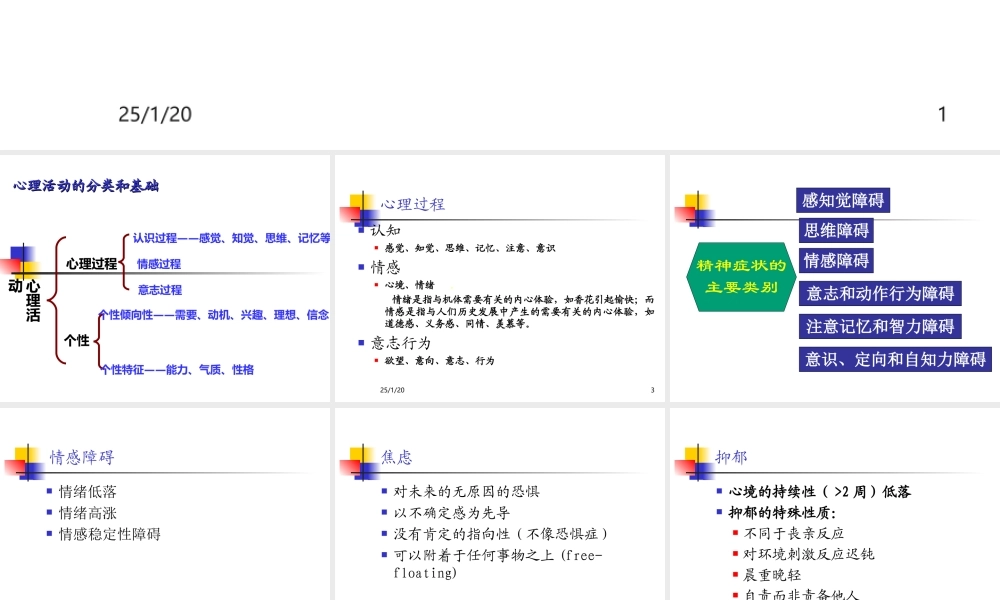Click the 可以附着于任何事物之上 bullet
The width and height of the screenshot is (1000, 600).
point(497,564)
